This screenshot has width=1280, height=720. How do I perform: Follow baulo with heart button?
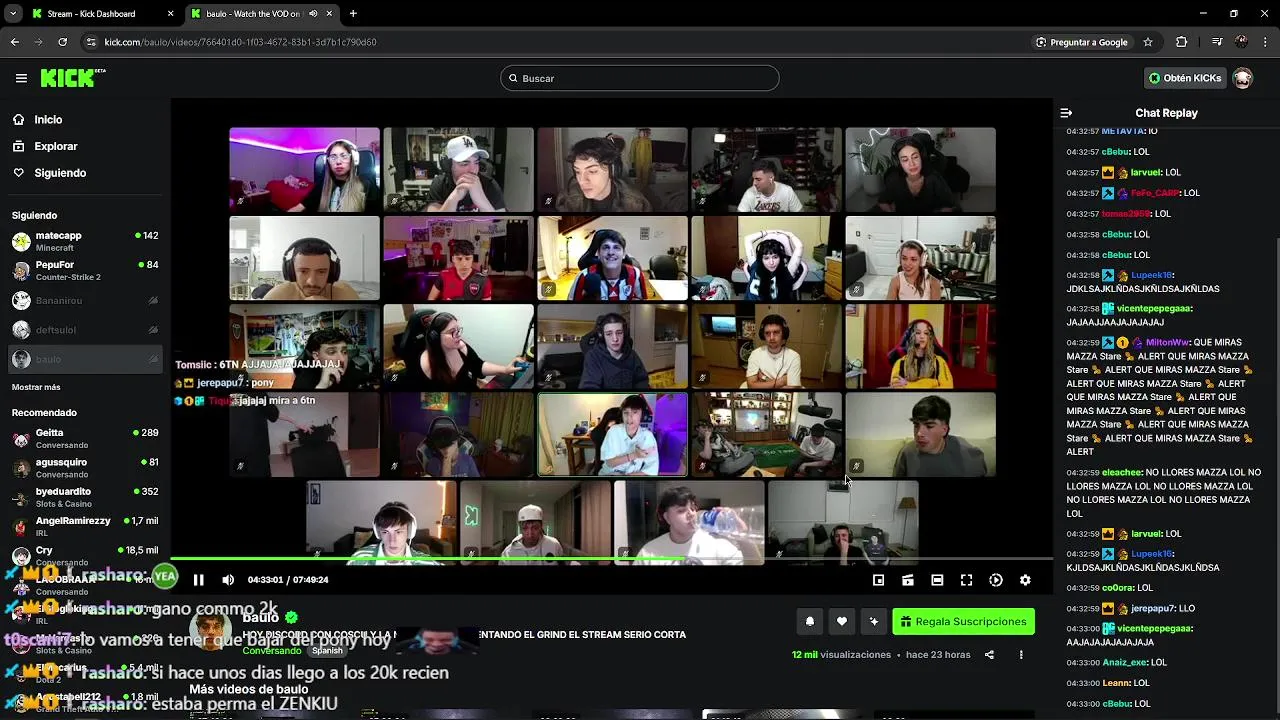pos(842,621)
